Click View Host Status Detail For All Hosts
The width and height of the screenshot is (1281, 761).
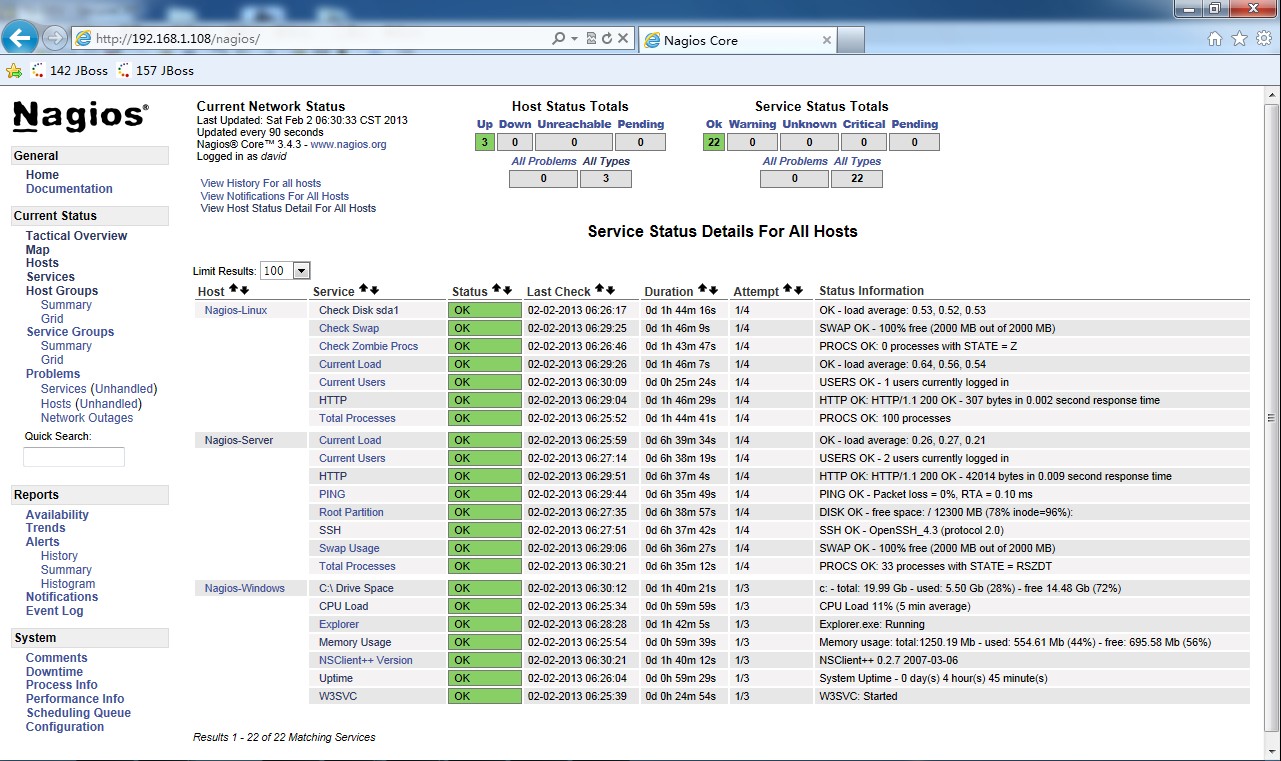coord(288,209)
